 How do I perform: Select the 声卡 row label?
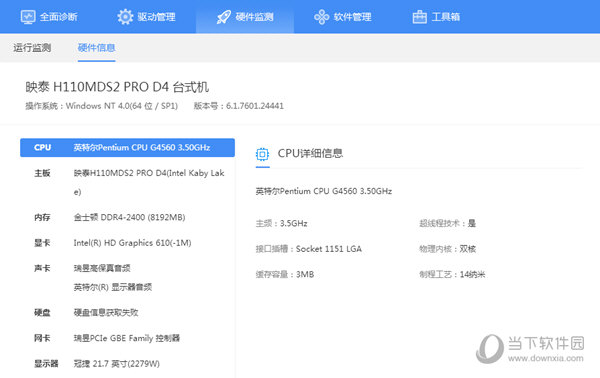click(42, 268)
